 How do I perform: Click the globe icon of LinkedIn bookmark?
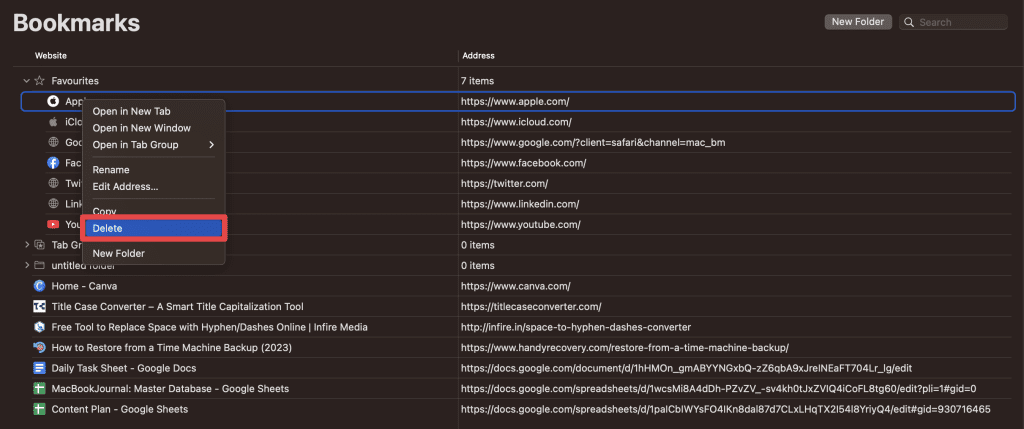[53, 204]
